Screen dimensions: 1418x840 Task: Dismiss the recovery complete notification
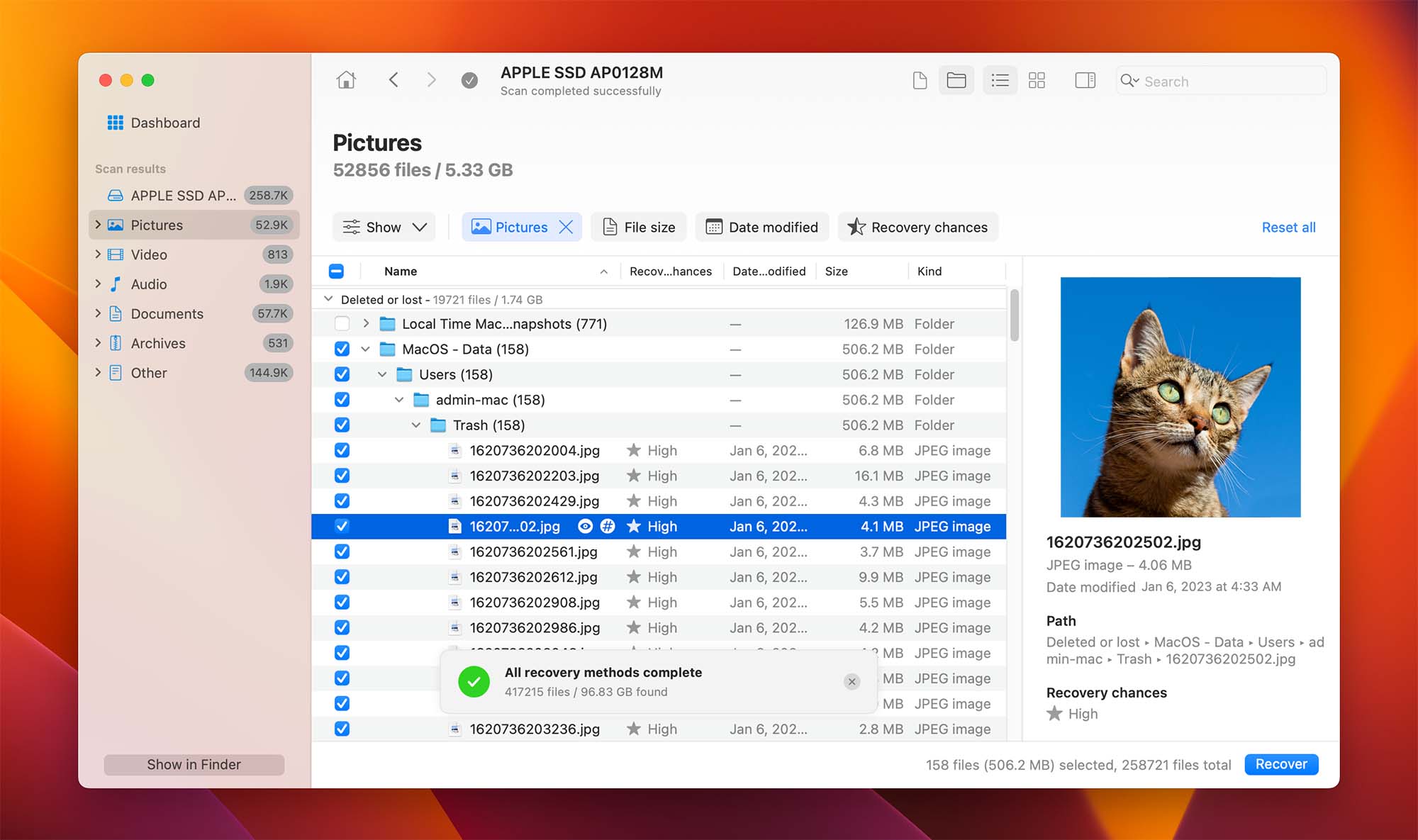click(x=852, y=681)
